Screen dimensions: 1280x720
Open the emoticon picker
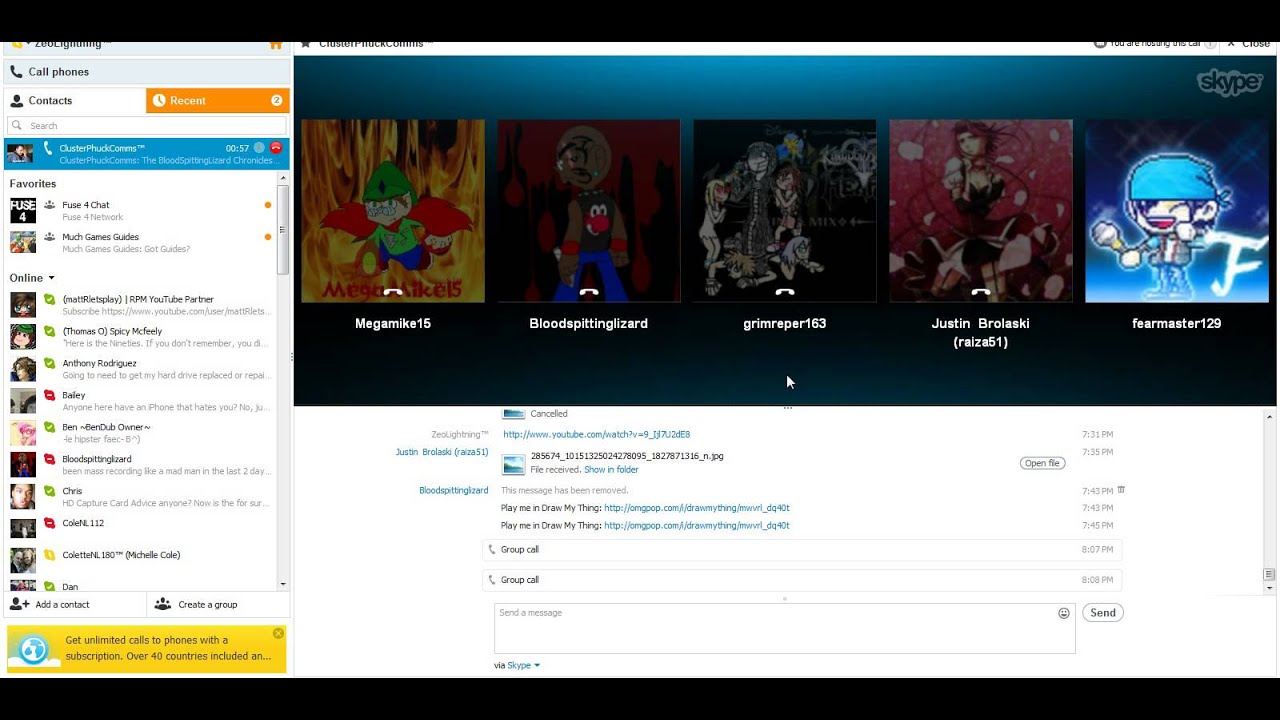pyautogui.click(x=1064, y=613)
